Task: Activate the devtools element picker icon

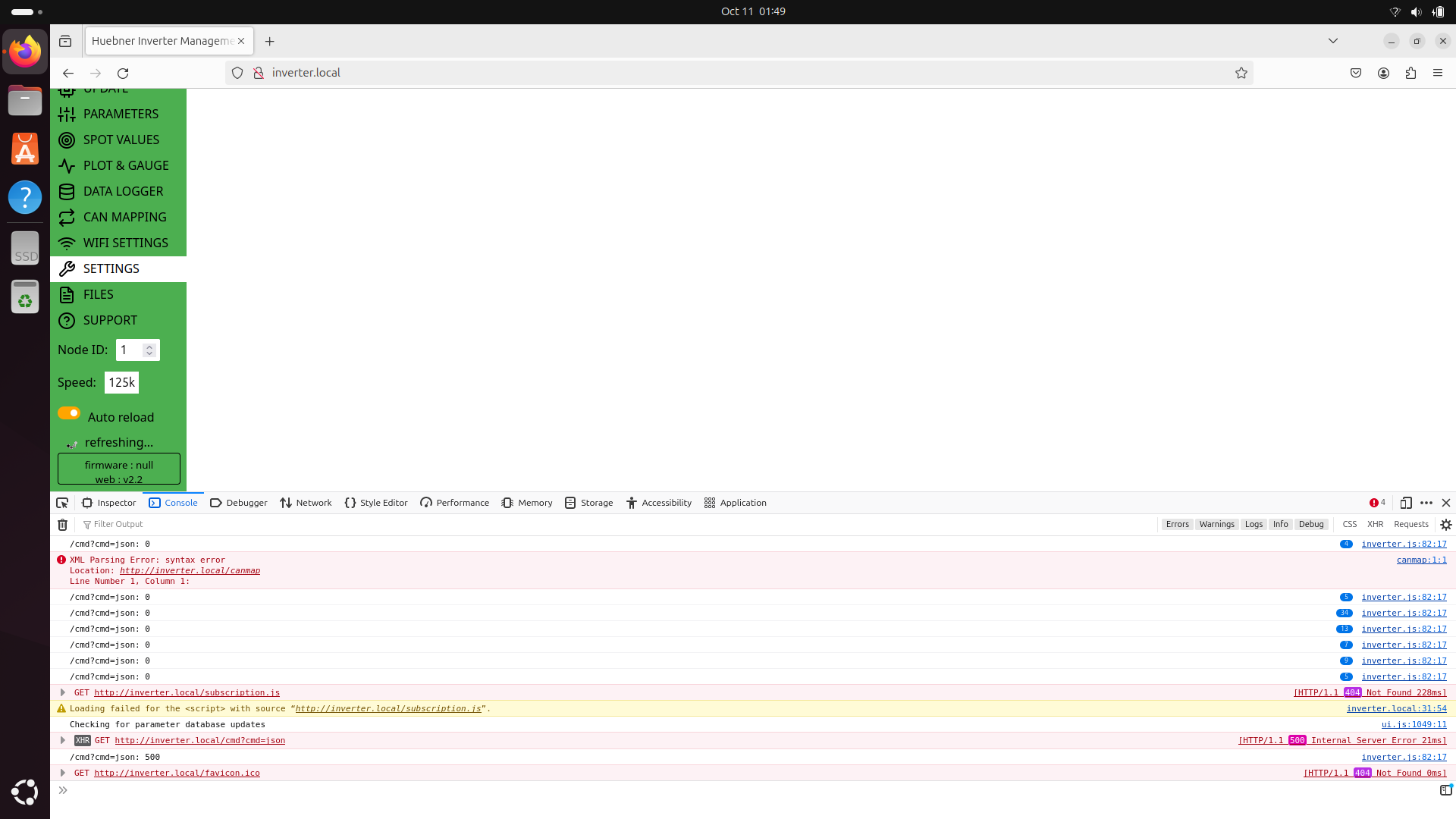Action: pyautogui.click(x=62, y=503)
